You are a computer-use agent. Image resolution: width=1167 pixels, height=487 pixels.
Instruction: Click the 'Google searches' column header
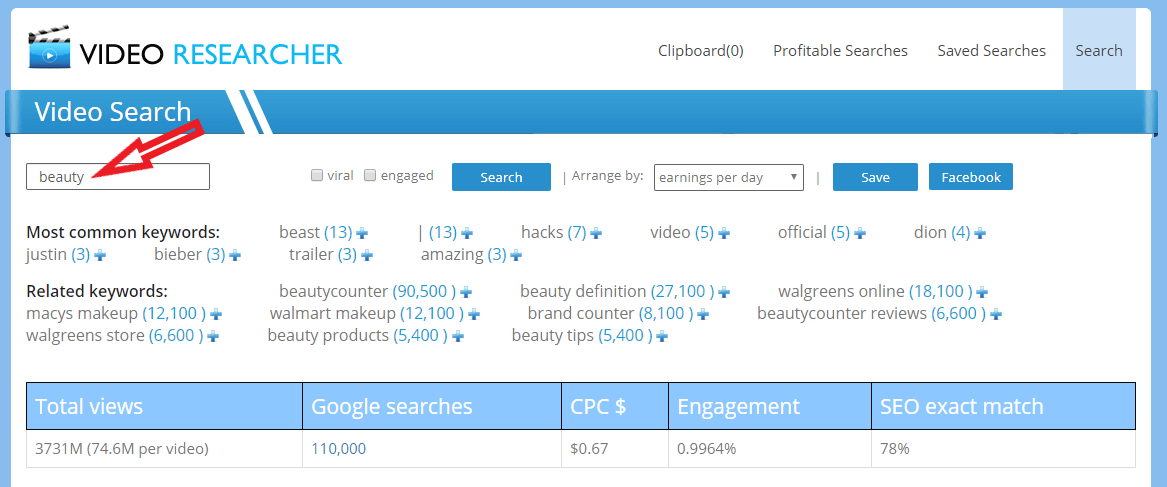(432, 407)
